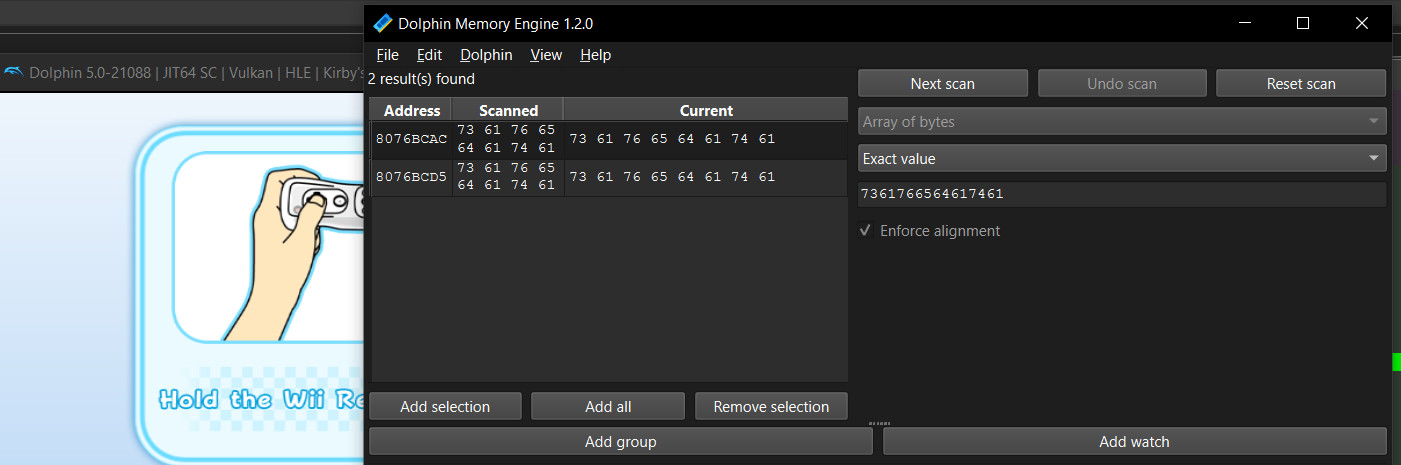1401x465 pixels.
Task: Sort results by the Address column header
Action: [411, 111]
